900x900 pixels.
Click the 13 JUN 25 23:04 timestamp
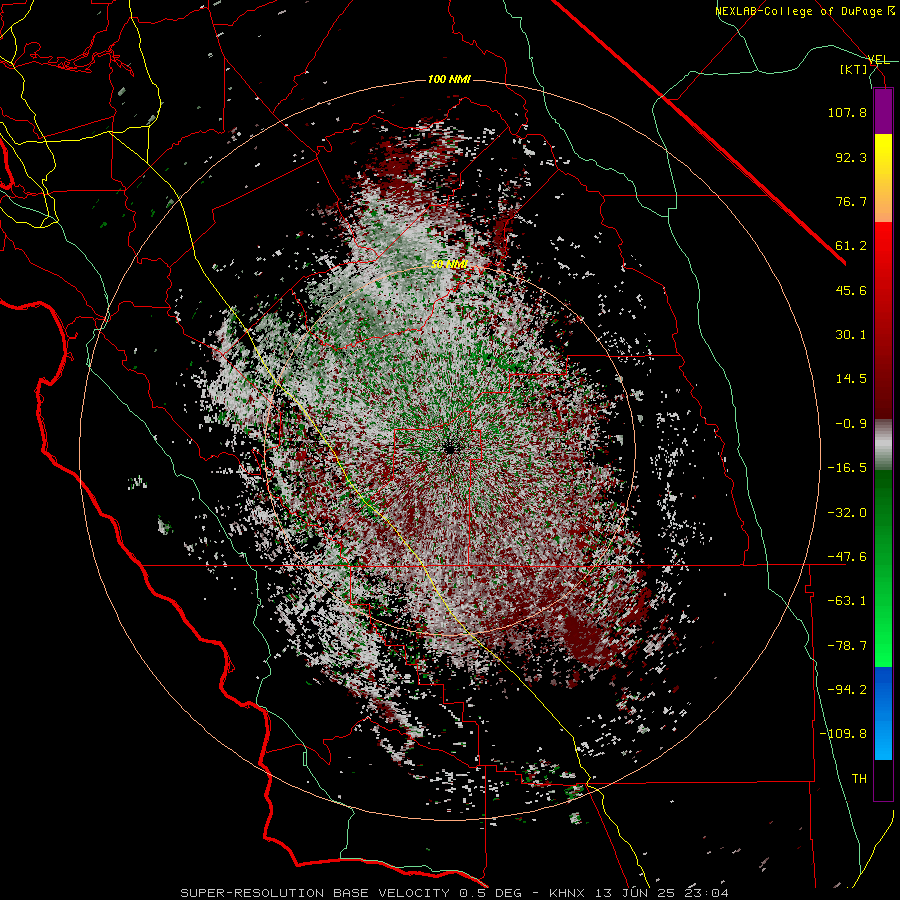(x=663, y=893)
